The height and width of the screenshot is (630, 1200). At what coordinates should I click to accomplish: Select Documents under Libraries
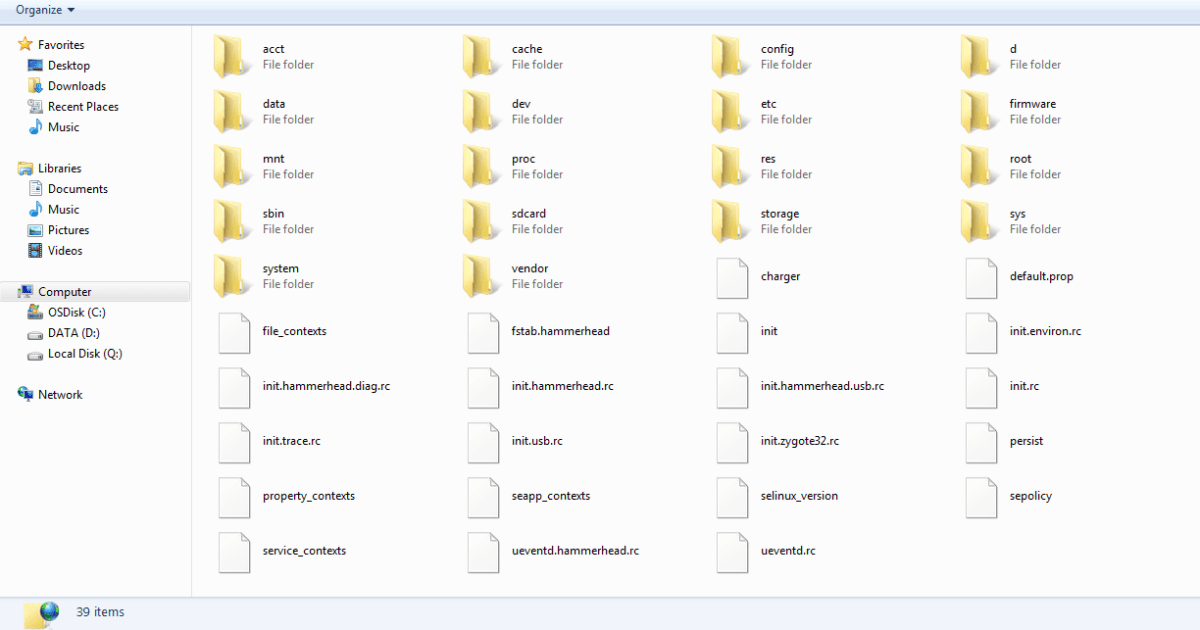pos(77,189)
